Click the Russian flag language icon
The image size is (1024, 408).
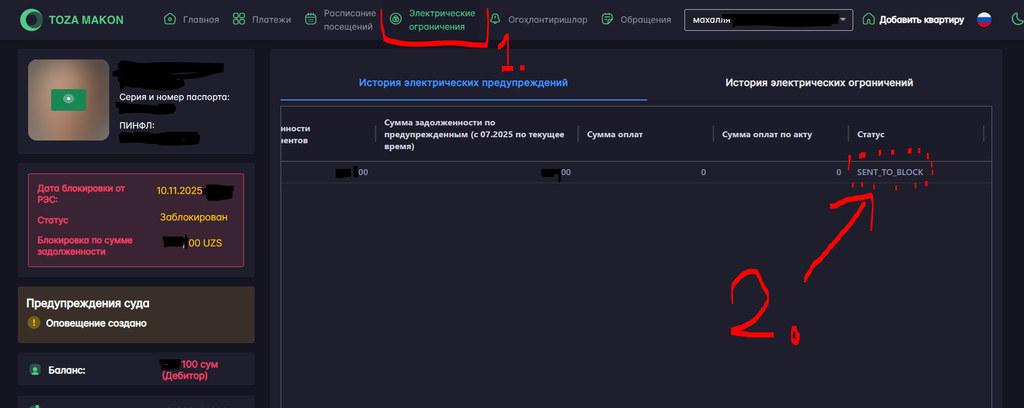tap(983, 19)
